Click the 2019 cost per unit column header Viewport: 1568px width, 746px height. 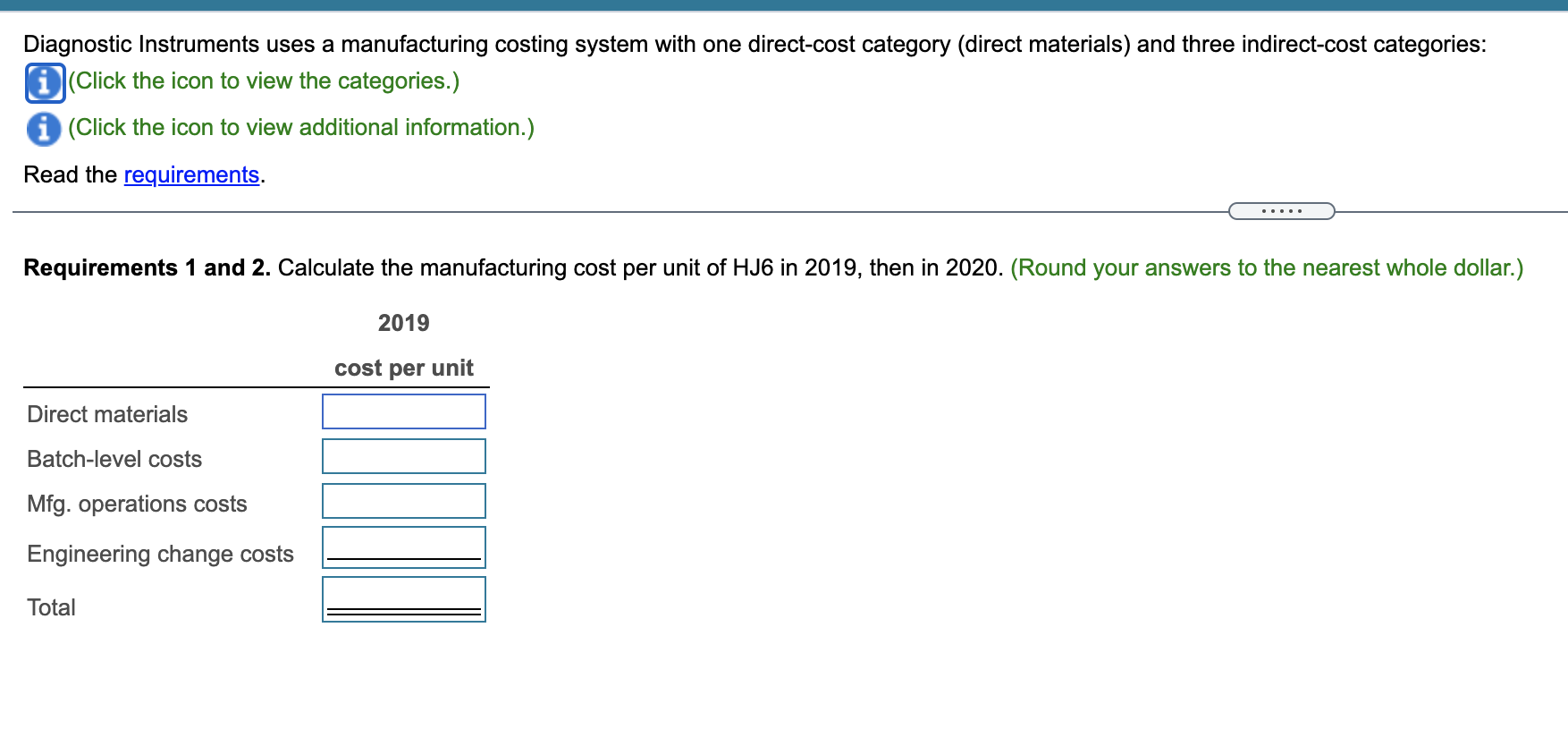tap(403, 368)
